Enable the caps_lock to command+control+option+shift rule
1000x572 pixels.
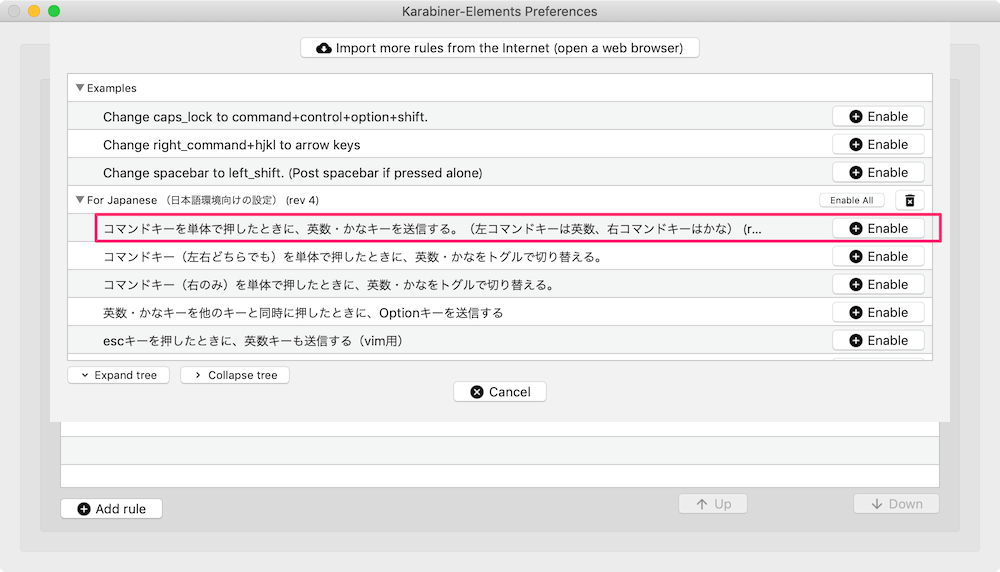pyautogui.click(x=878, y=117)
